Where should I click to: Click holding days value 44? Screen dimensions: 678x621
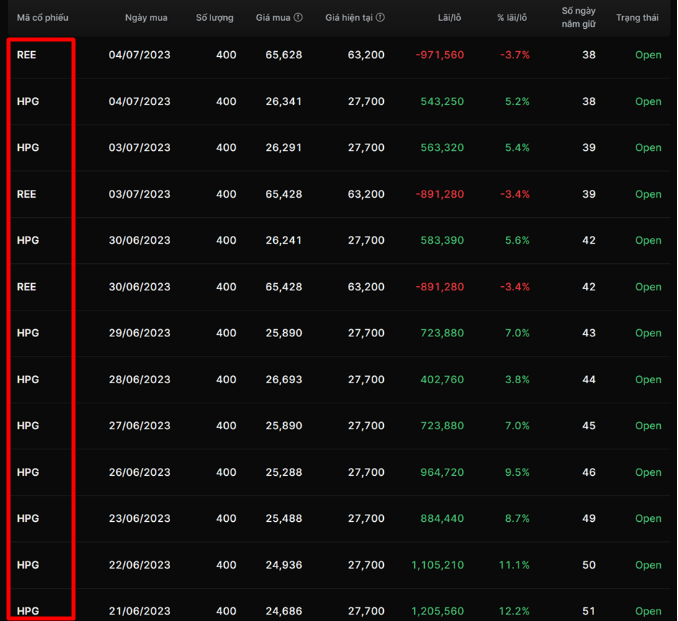[x=589, y=379]
